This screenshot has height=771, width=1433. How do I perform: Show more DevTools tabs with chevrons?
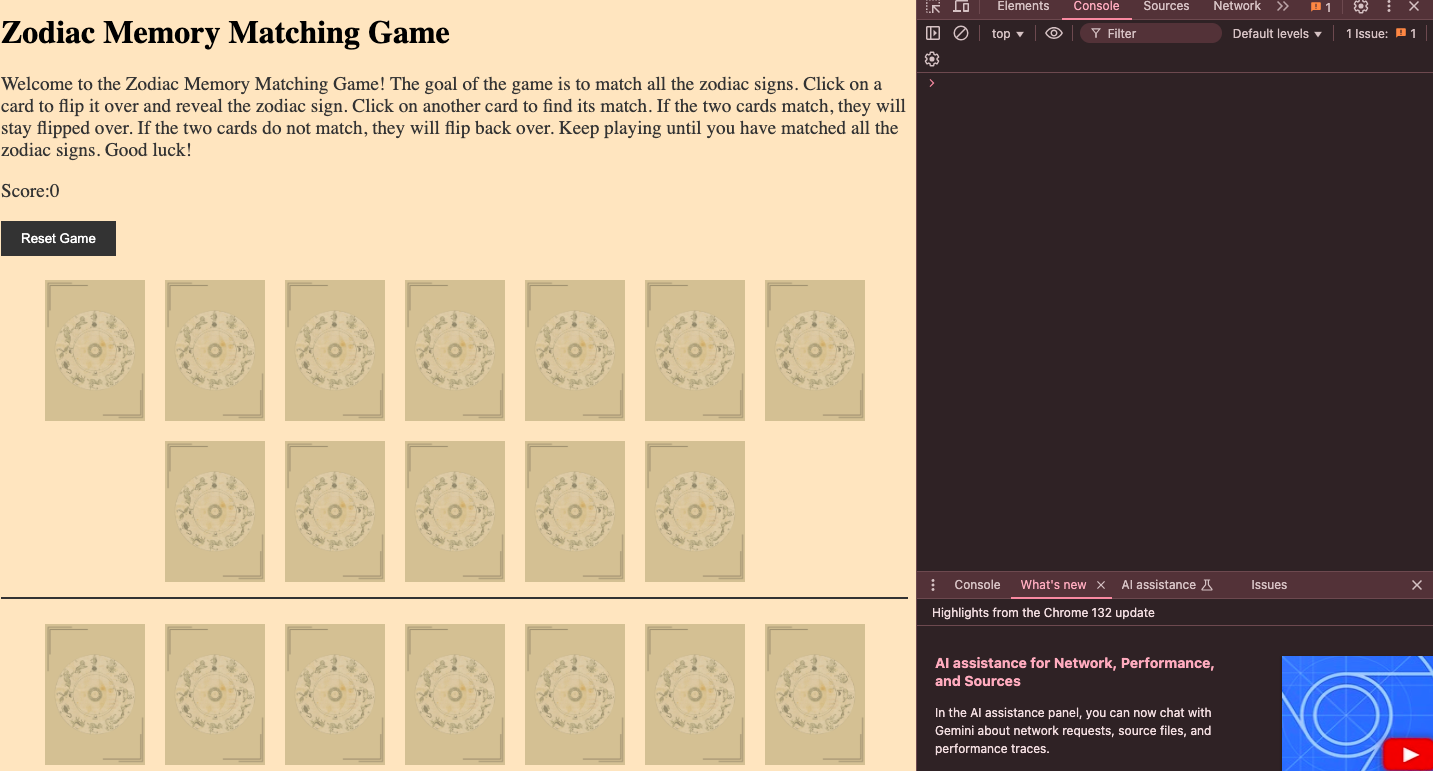[1283, 7]
